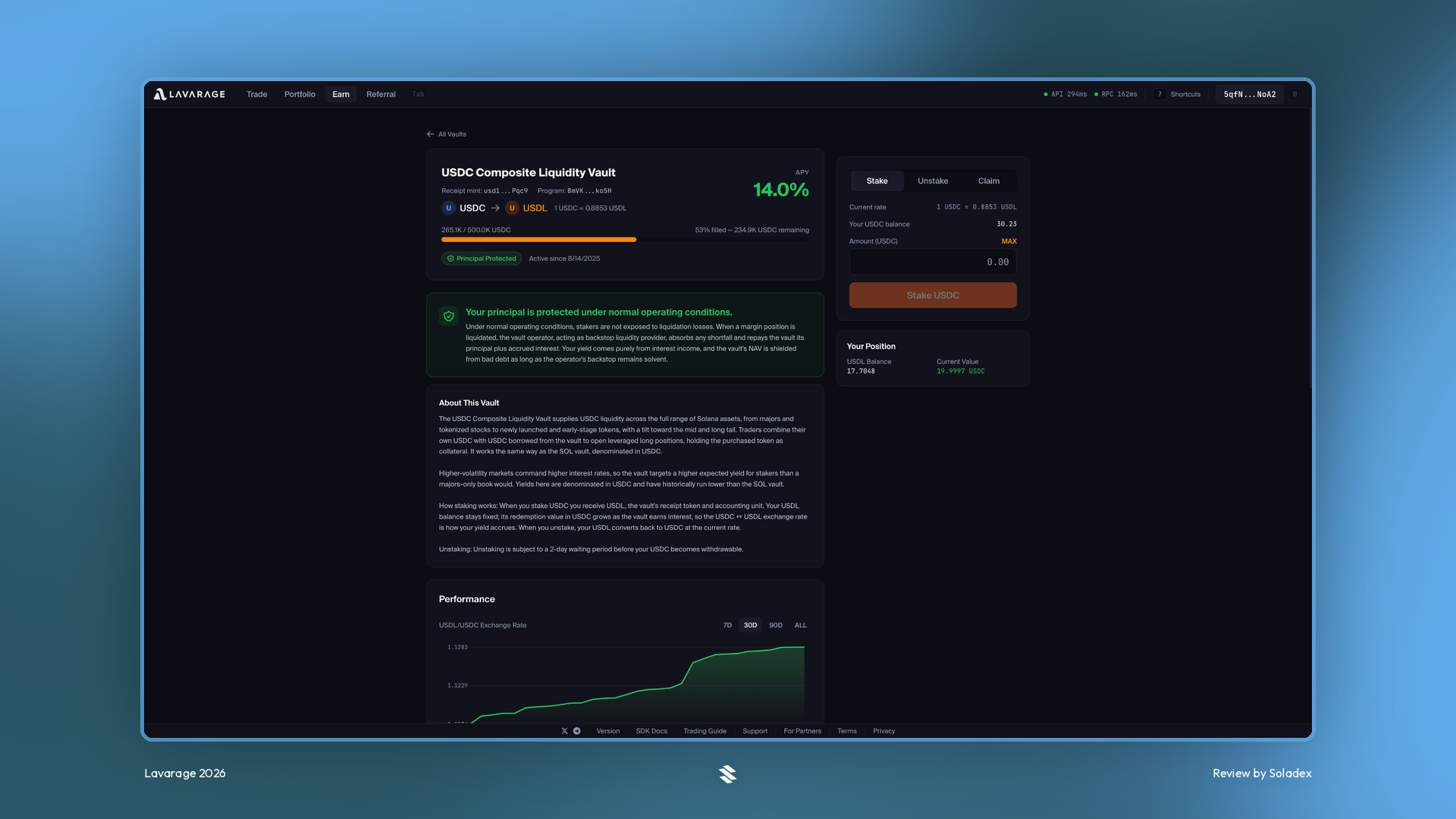Open the For Partners link
Image resolution: width=1456 pixels, height=819 pixels.
(x=802, y=731)
